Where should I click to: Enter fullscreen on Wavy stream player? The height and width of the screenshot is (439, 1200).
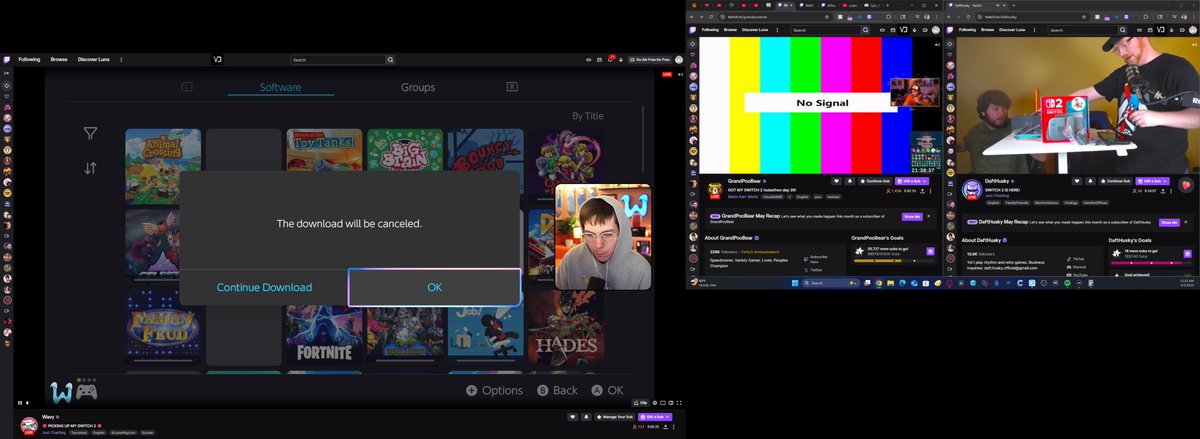coord(678,402)
